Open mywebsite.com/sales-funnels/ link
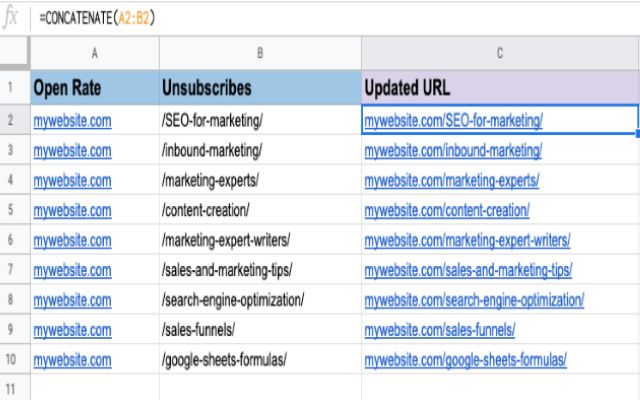 (440, 329)
